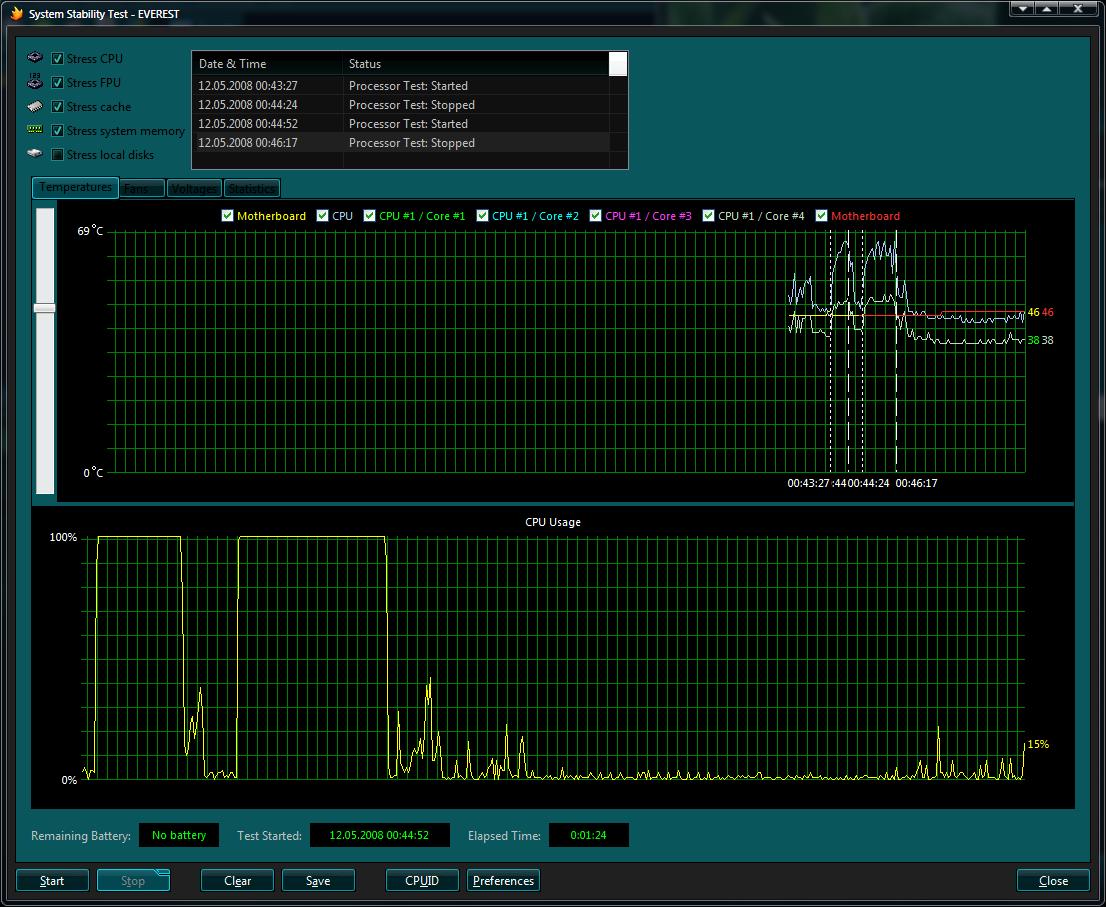Image resolution: width=1106 pixels, height=907 pixels.
Task: Click the Elapsed Time value 0:01:24
Action: coord(588,835)
